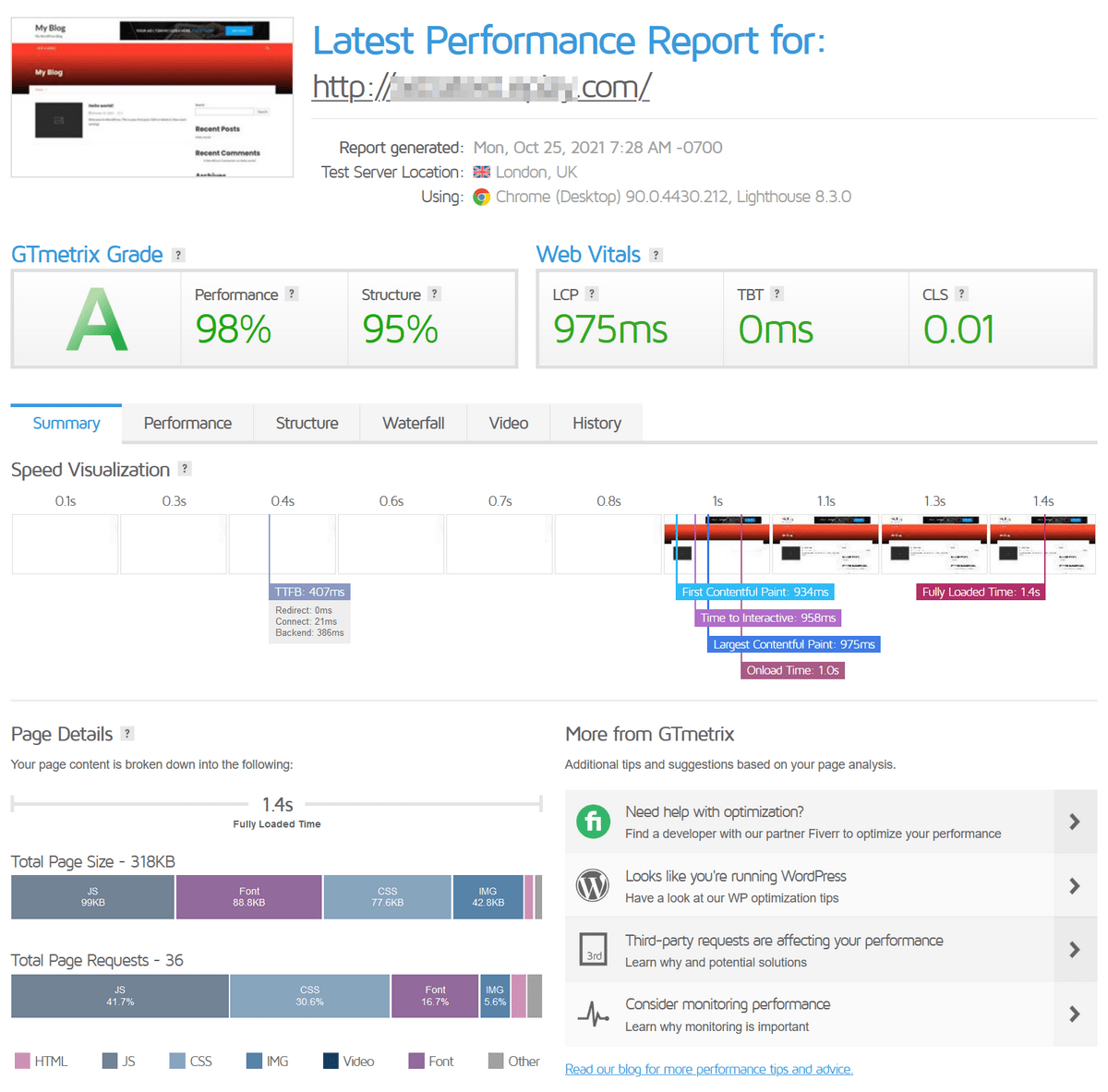The image size is (1108, 1092).
Task: Click Third-party requests are affecting performance heading
Action: point(784,941)
